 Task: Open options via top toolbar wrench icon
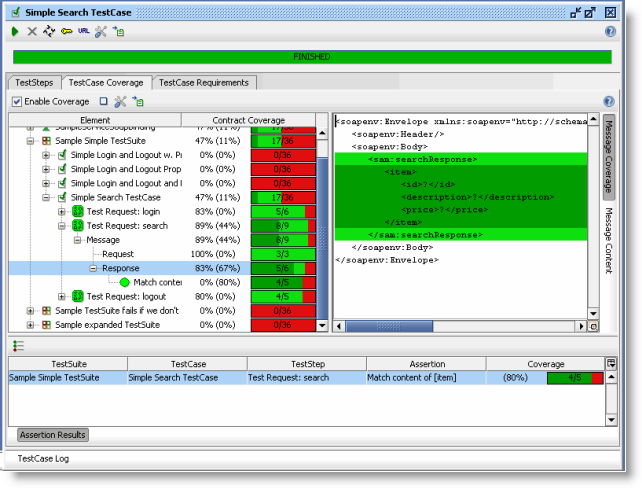100,32
